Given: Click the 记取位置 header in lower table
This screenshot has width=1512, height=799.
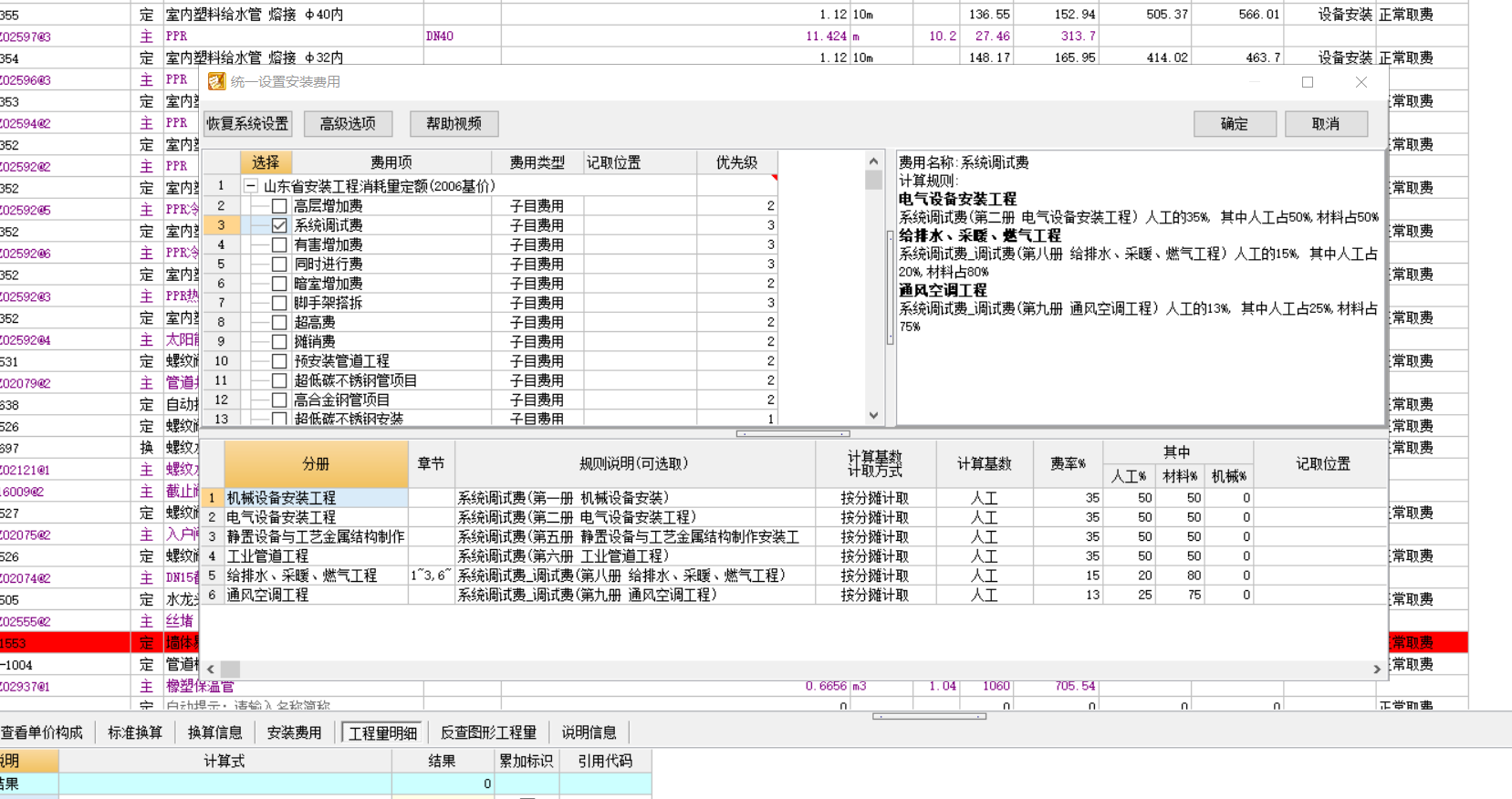Looking at the screenshot, I should (1322, 464).
